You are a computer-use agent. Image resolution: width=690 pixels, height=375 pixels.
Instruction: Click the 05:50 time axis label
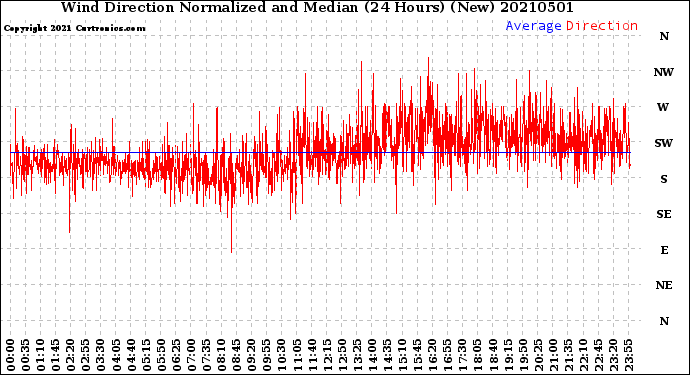coord(161,355)
